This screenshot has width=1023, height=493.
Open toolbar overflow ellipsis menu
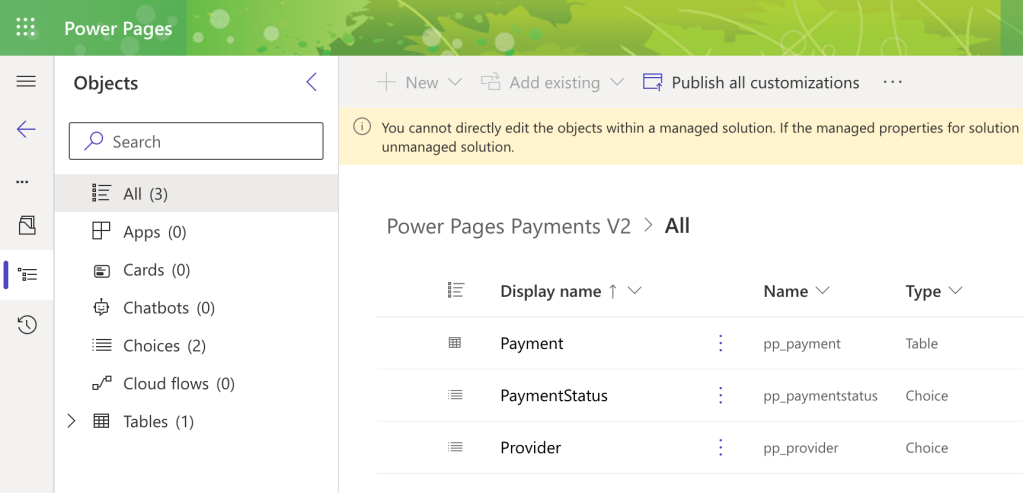click(893, 83)
